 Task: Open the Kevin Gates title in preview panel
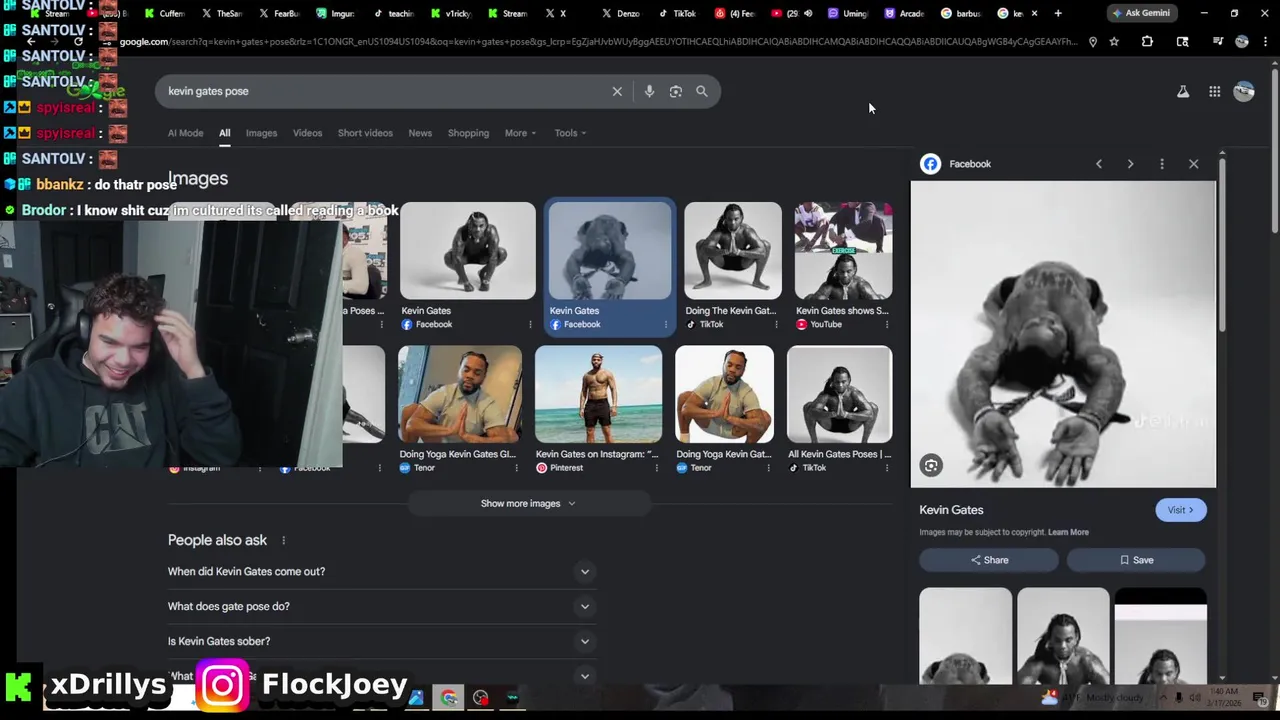click(951, 510)
